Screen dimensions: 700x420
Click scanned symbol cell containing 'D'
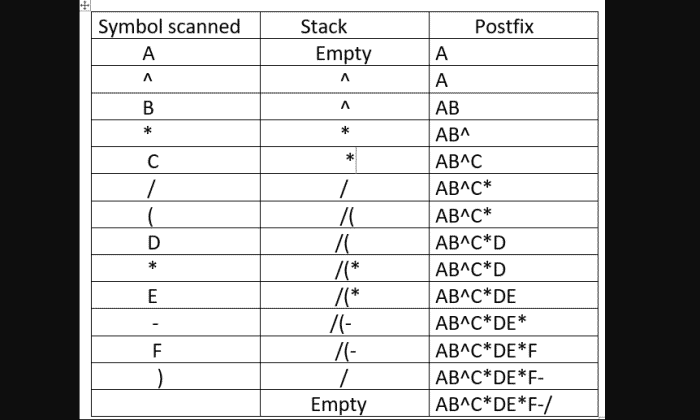coord(176,241)
